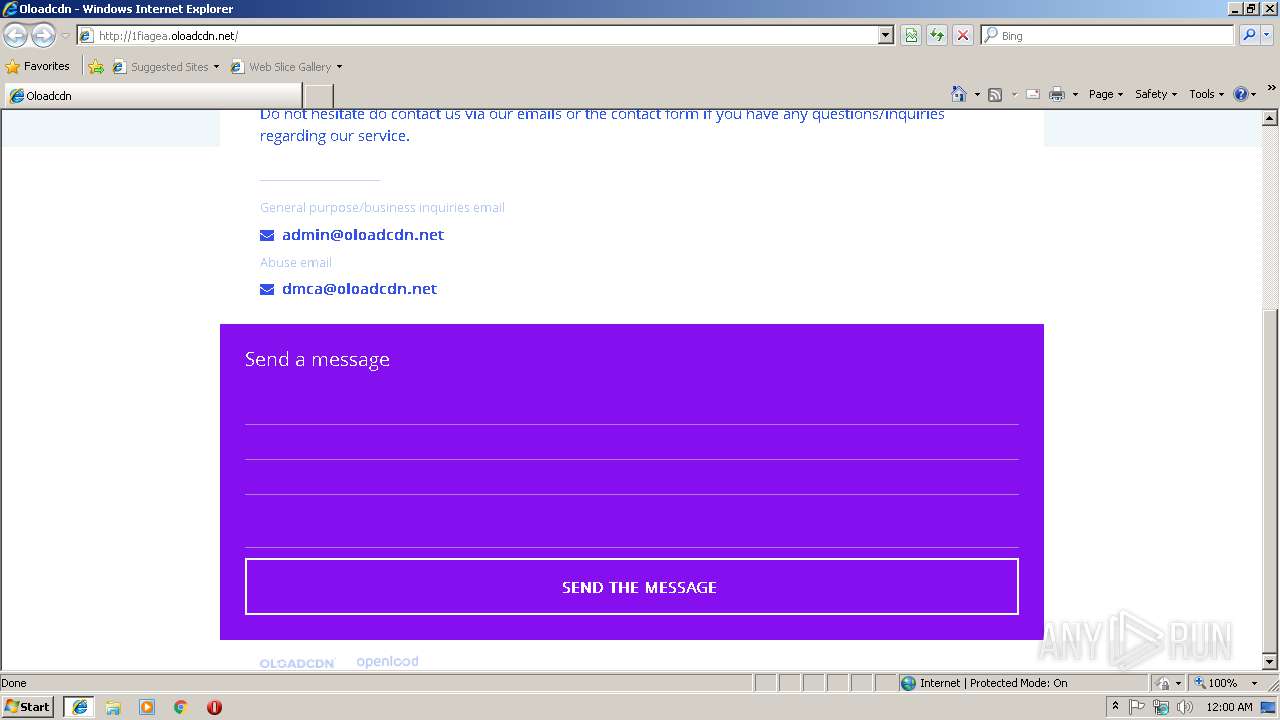Click the Print icon
Screen dimensions: 1280x720
pyautogui.click(x=1057, y=94)
